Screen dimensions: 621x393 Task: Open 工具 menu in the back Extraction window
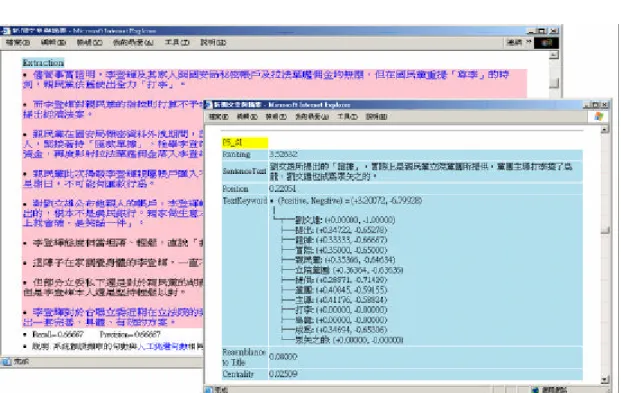177,42
